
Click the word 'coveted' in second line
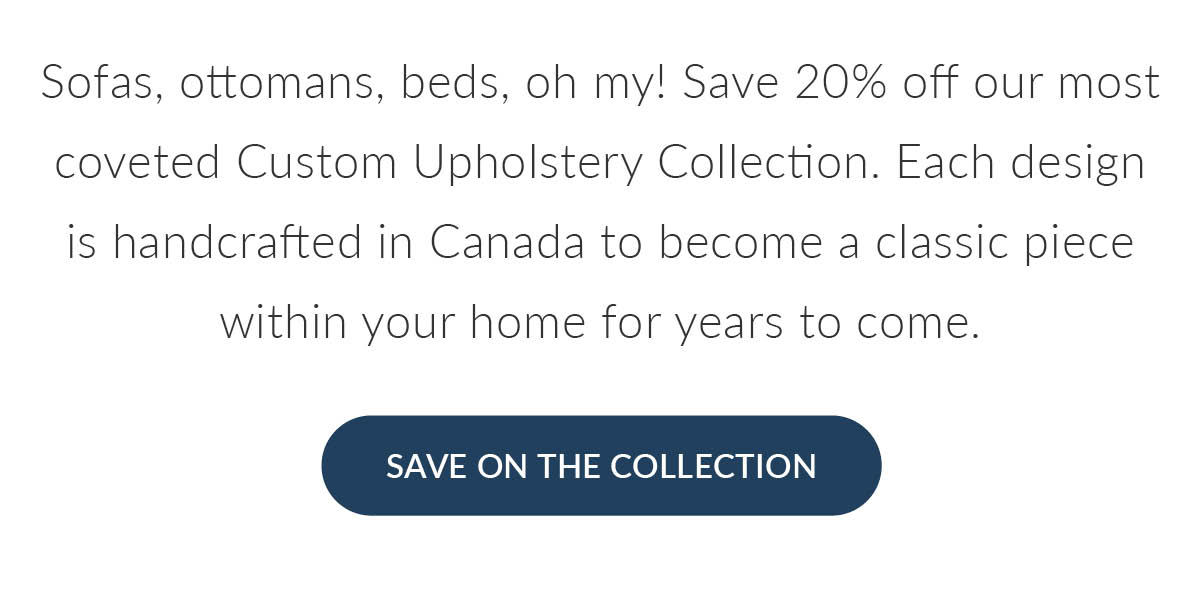click(x=138, y=164)
